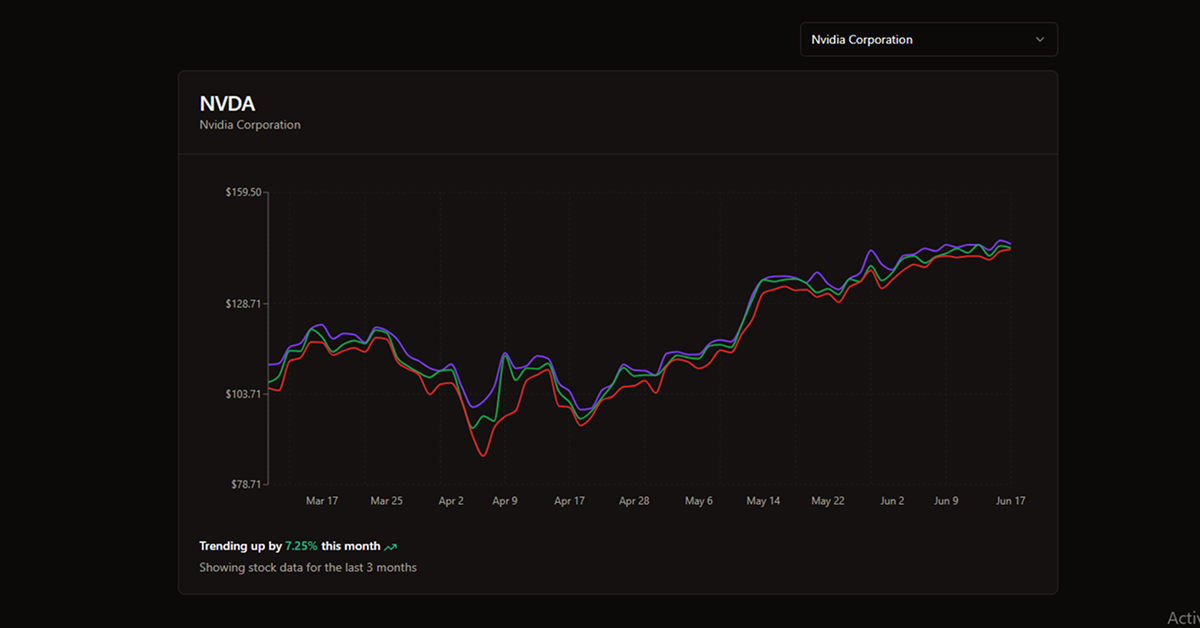The height and width of the screenshot is (628, 1200).
Task: Click the May 22 x-axis date label
Action: pos(828,501)
